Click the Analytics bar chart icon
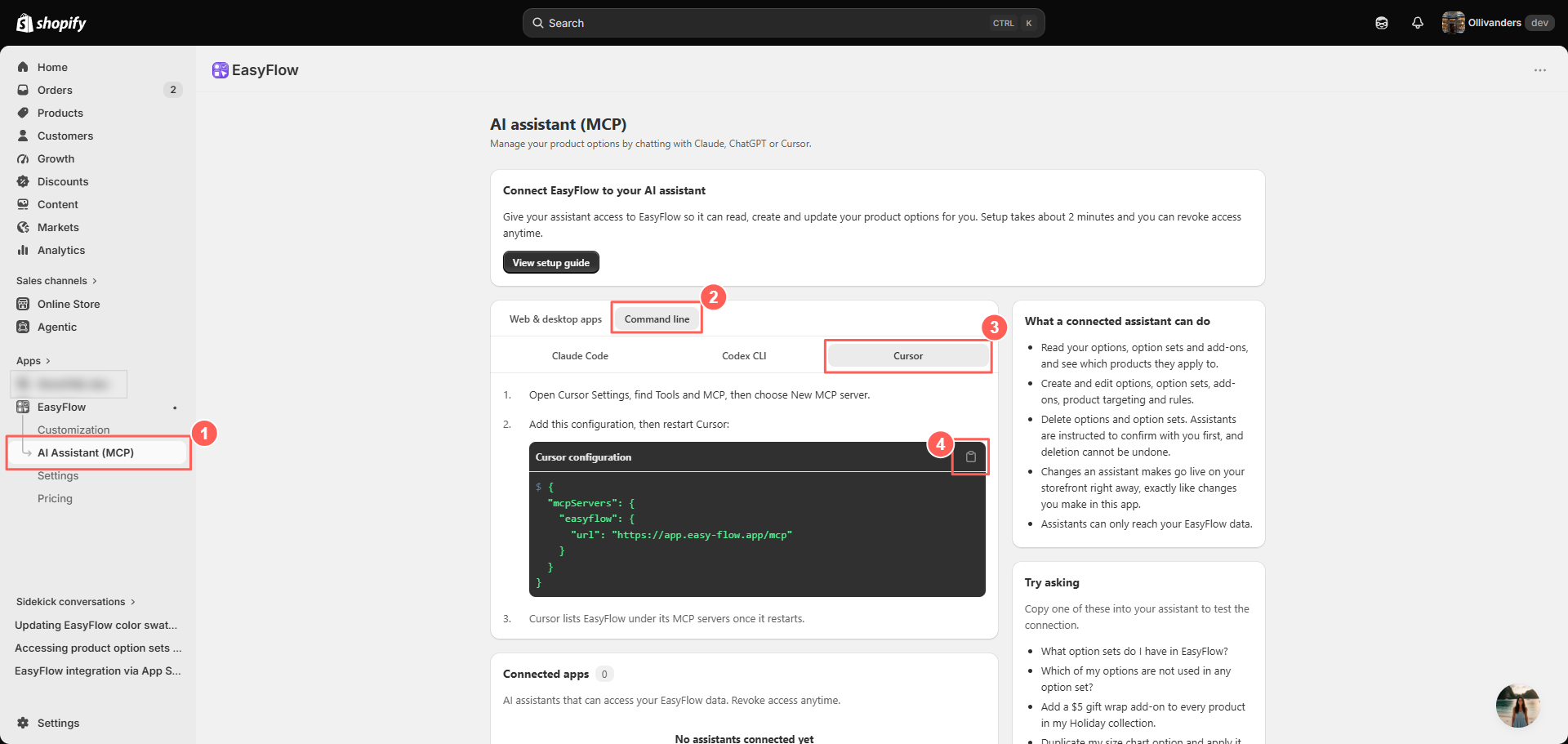Viewport: 1568px width, 744px height. pos(23,250)
